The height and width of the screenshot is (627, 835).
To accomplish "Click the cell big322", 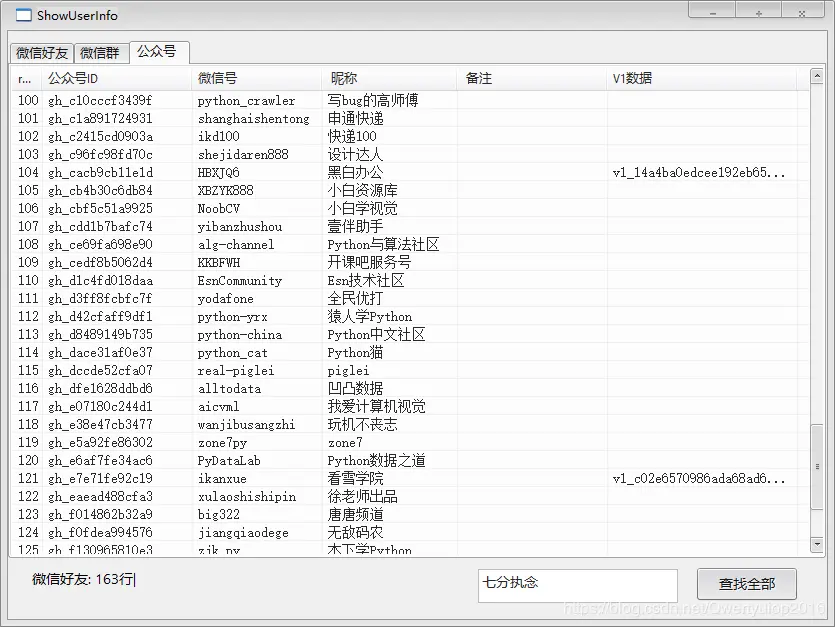I will pos(218,515).
